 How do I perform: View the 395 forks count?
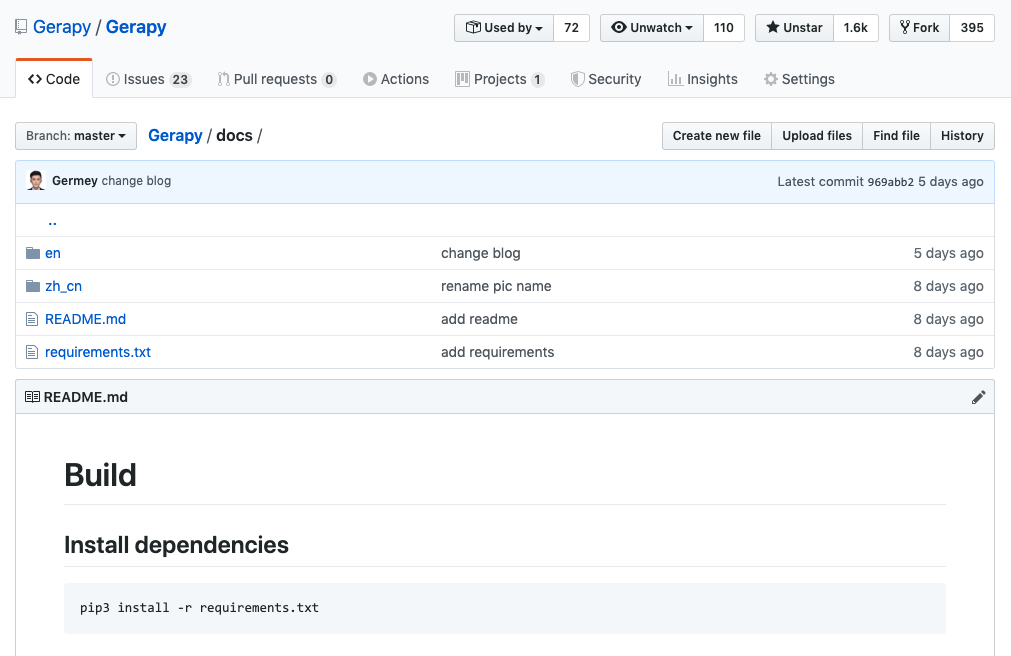(x=972, y=28)
